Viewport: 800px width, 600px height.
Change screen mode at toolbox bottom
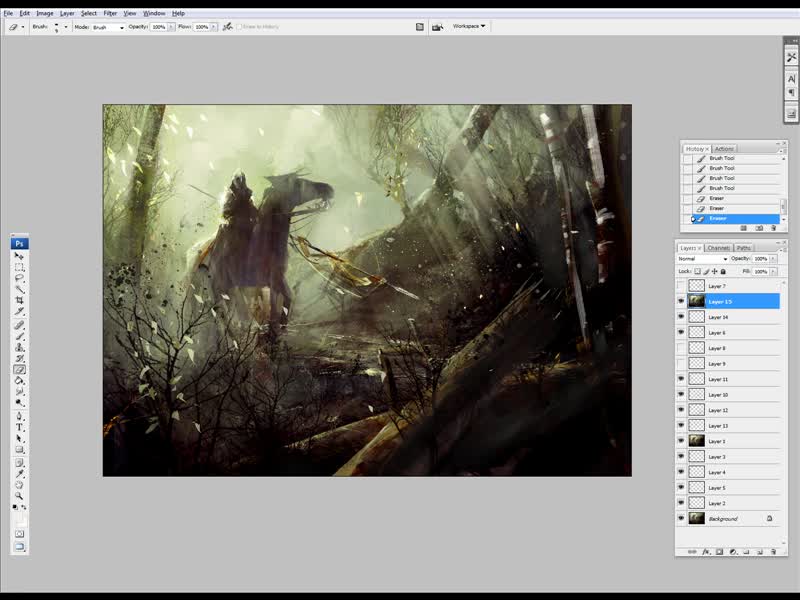[19, 546]
